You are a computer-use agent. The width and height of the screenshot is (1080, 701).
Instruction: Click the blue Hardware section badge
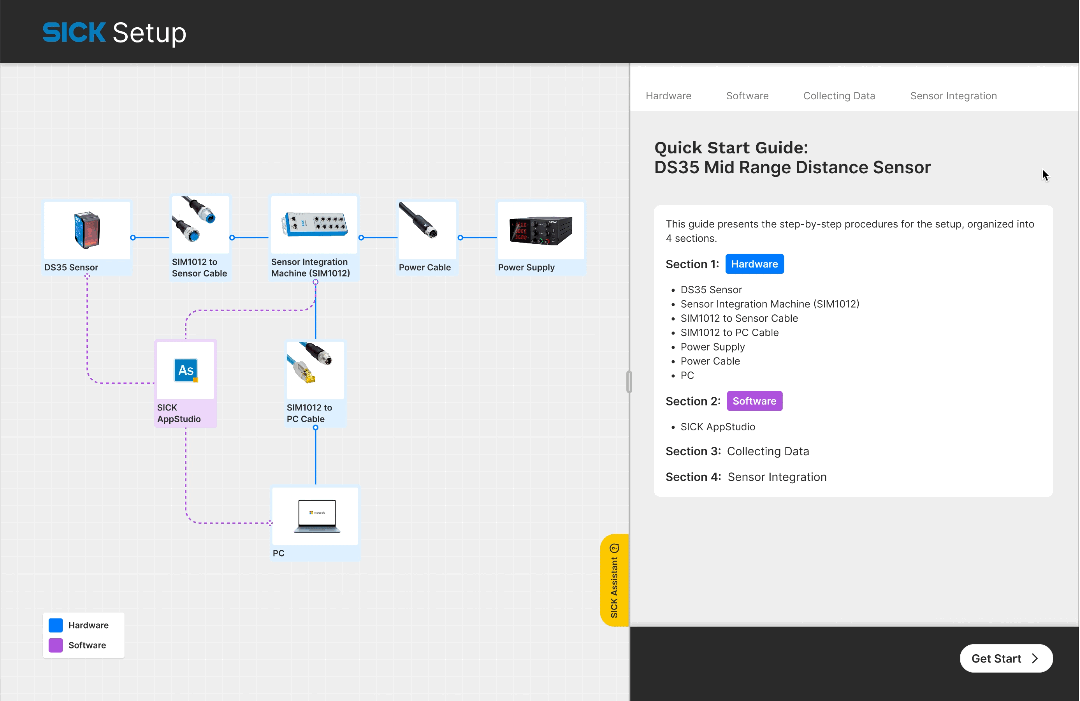point(754,264)
